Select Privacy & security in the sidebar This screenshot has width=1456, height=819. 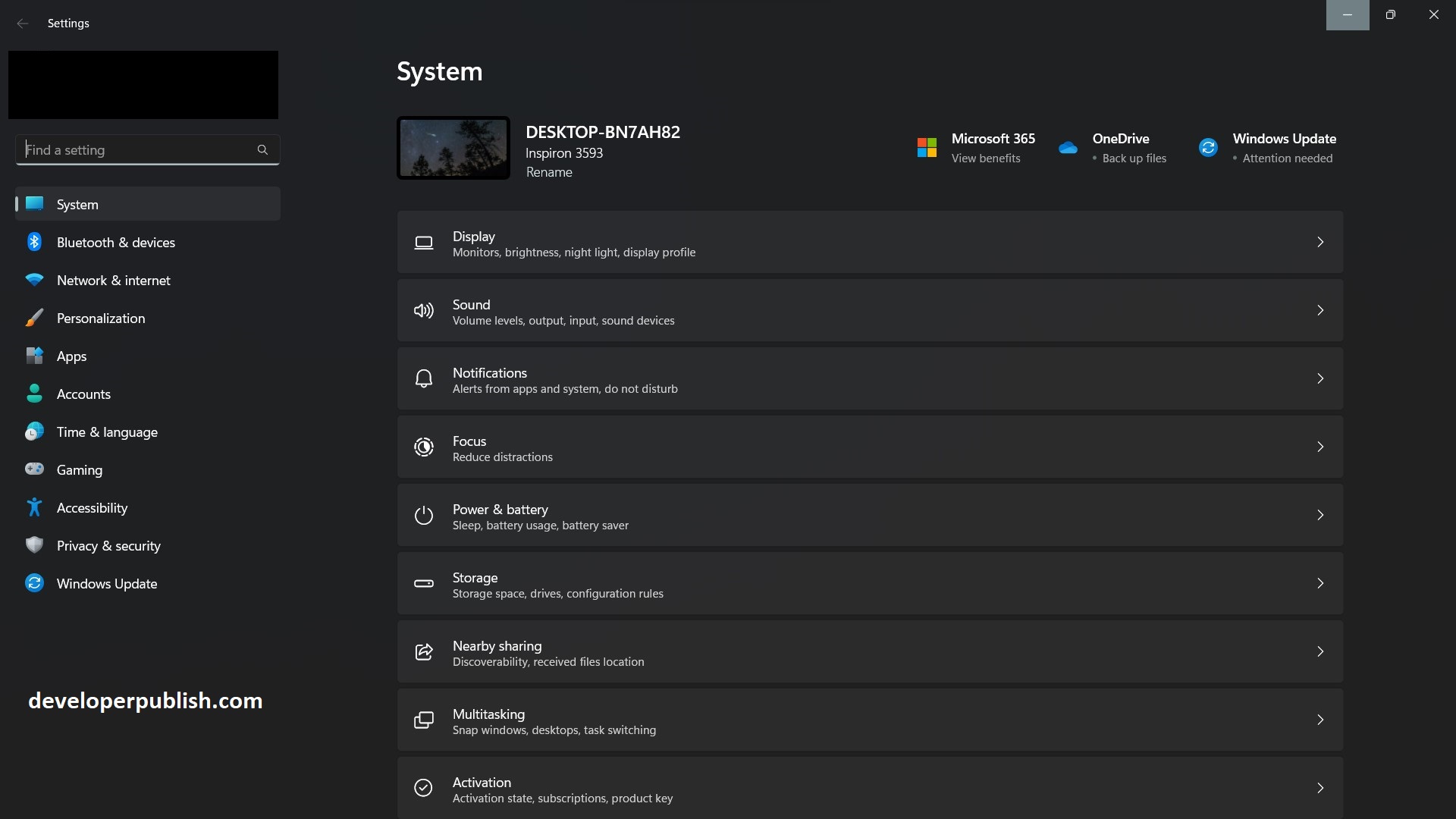tap(108, 545)
